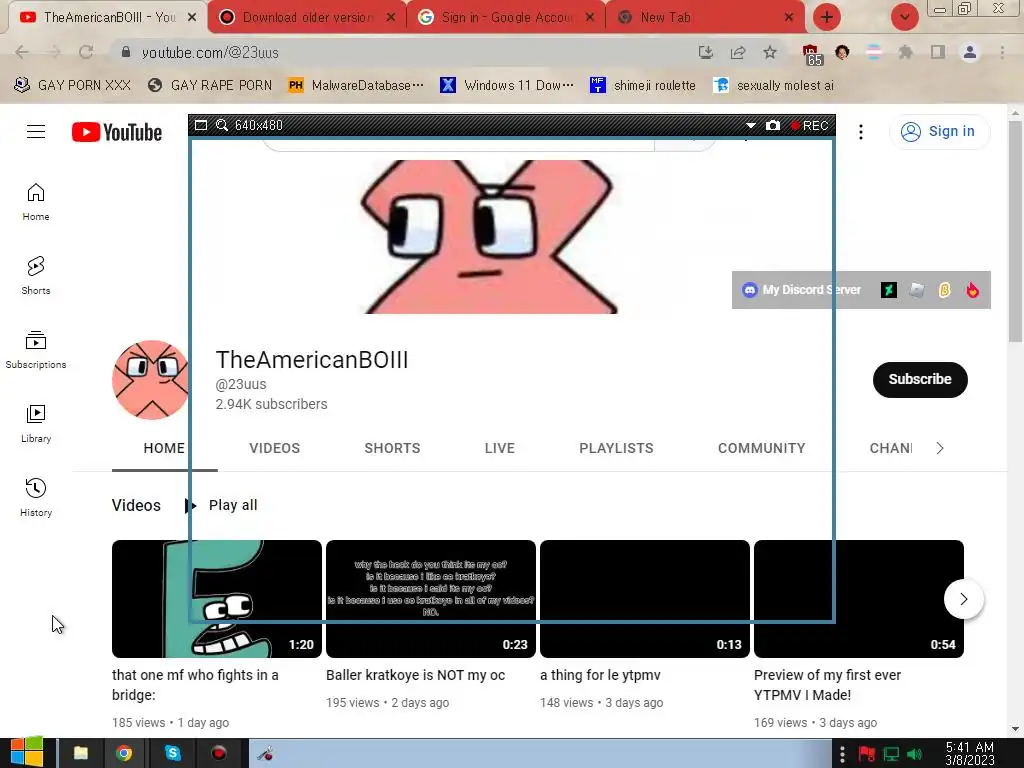
Task: Show next videos with carousel arrow
Action: (963, 599)
